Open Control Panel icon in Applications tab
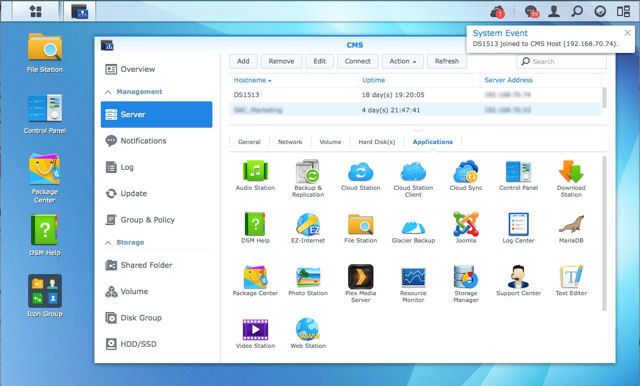This screenshot has height=386, width=640. (518, 171)
